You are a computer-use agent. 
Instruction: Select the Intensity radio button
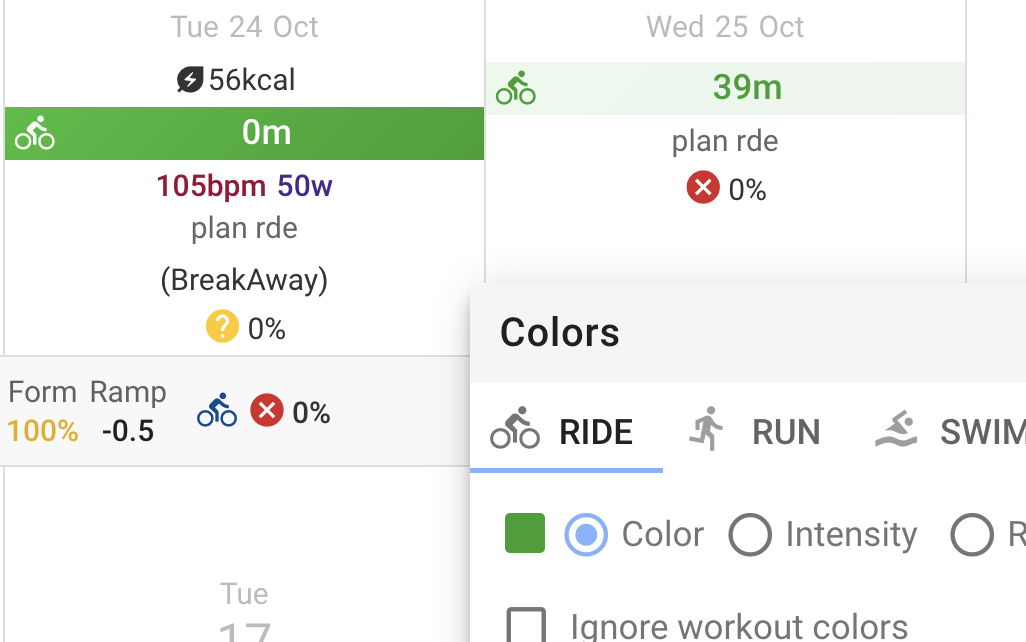coord(750,535)
